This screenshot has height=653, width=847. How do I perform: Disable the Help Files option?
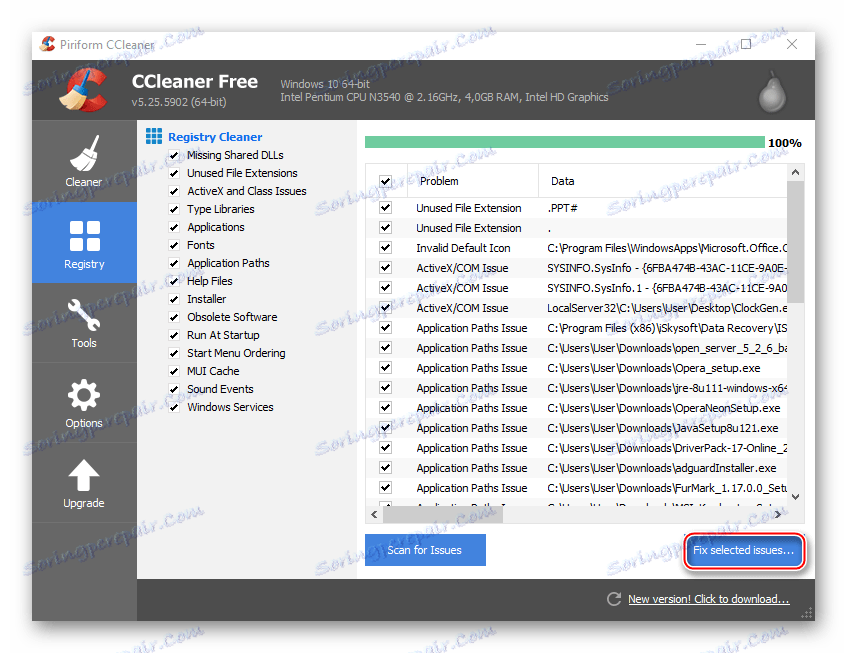174,281
